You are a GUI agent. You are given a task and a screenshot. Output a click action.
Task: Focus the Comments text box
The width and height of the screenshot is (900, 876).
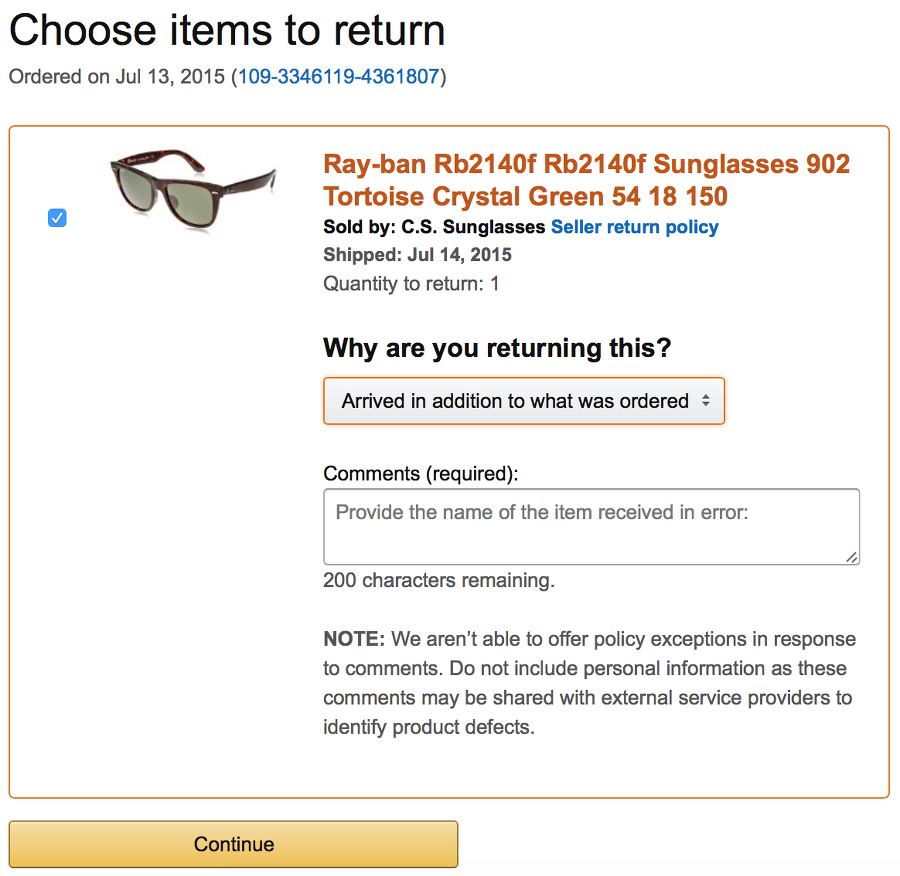click(591, 527)
